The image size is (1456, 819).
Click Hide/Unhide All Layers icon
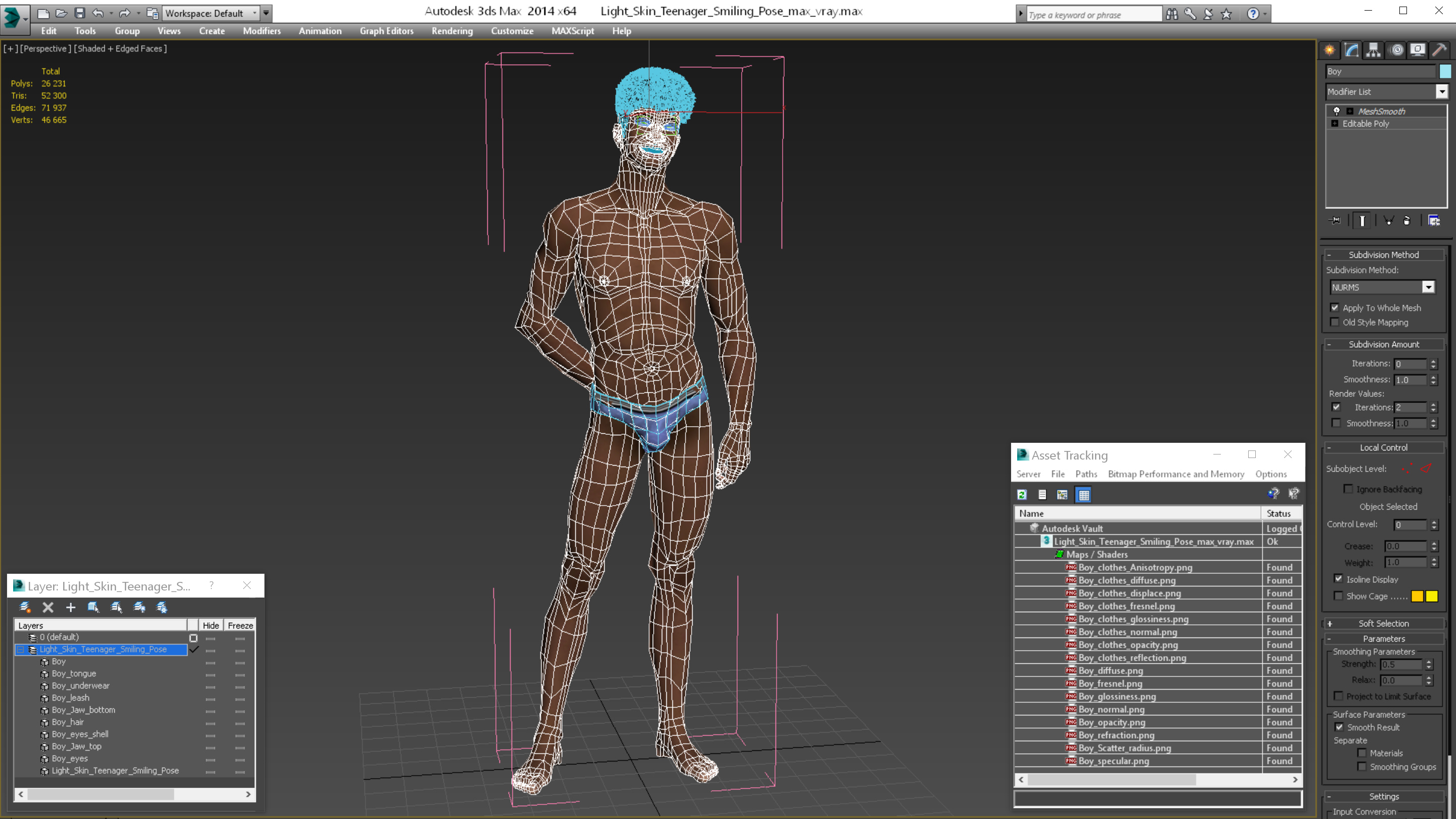139,607
